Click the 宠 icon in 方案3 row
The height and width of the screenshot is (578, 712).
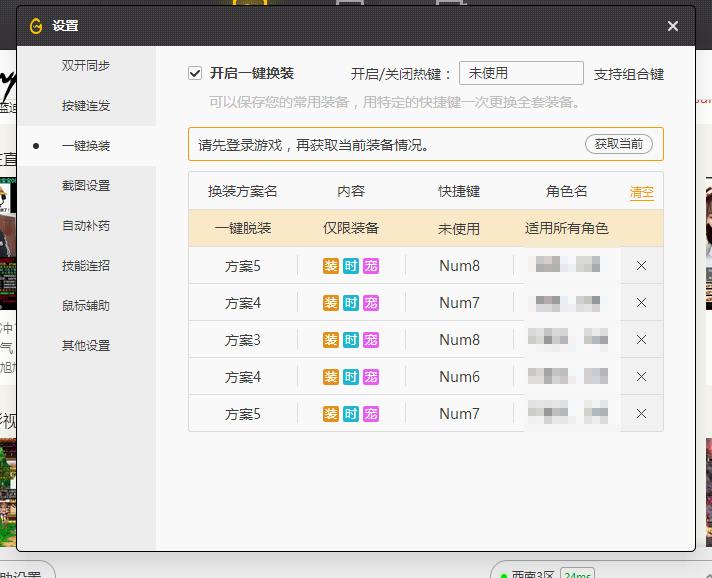pos(371,340)
